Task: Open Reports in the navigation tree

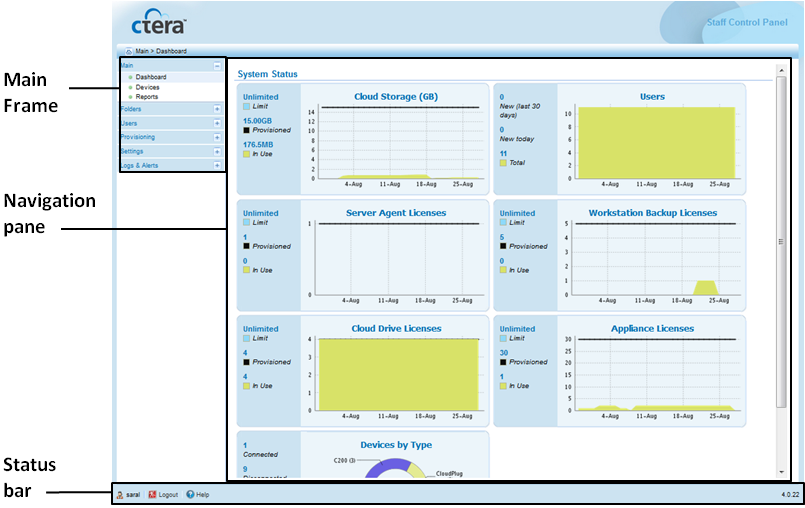Action: pyautogui.click(x=147, y=97)
